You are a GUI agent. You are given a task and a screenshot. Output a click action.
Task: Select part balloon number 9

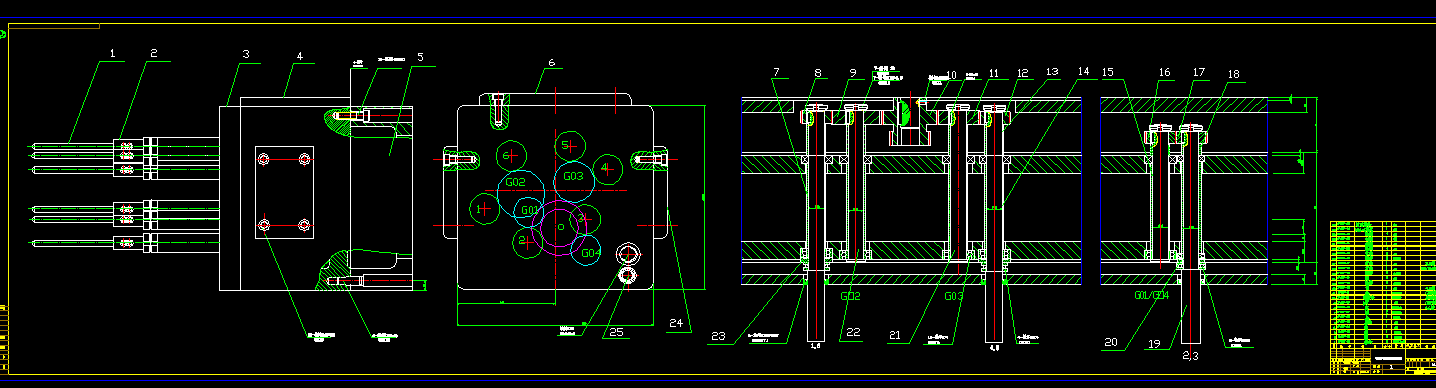pos(853,73)
